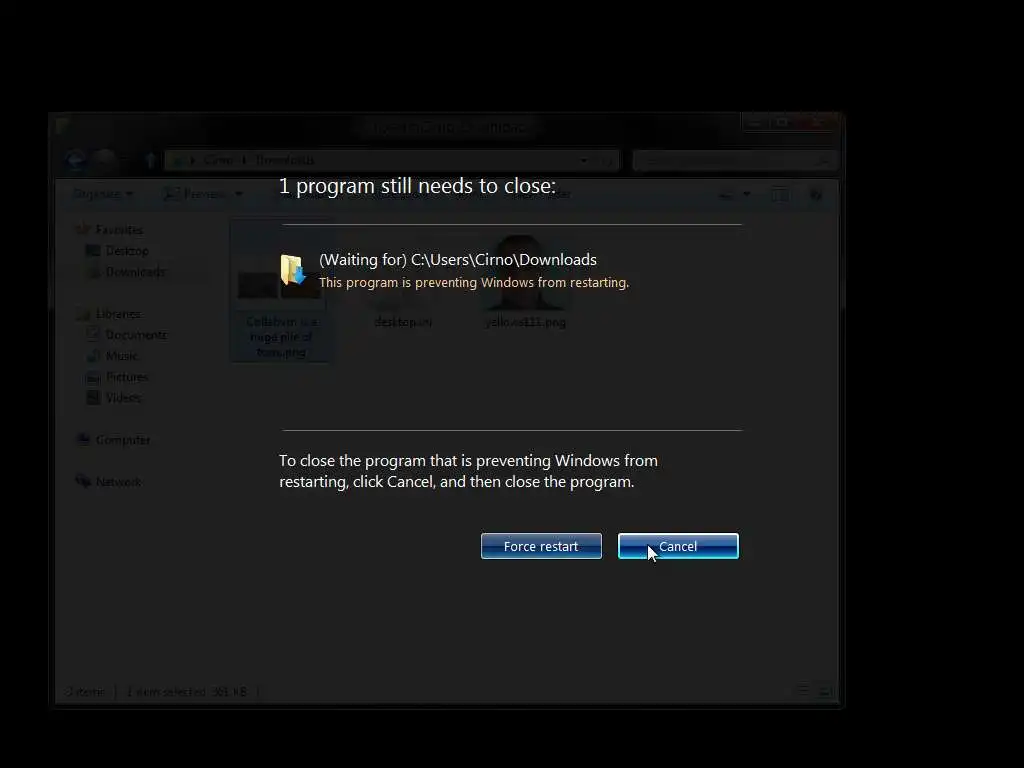Screen dimensions: 1024x768
Task: Open the Organize menu in dimmed Explorer
Action: 103,194
